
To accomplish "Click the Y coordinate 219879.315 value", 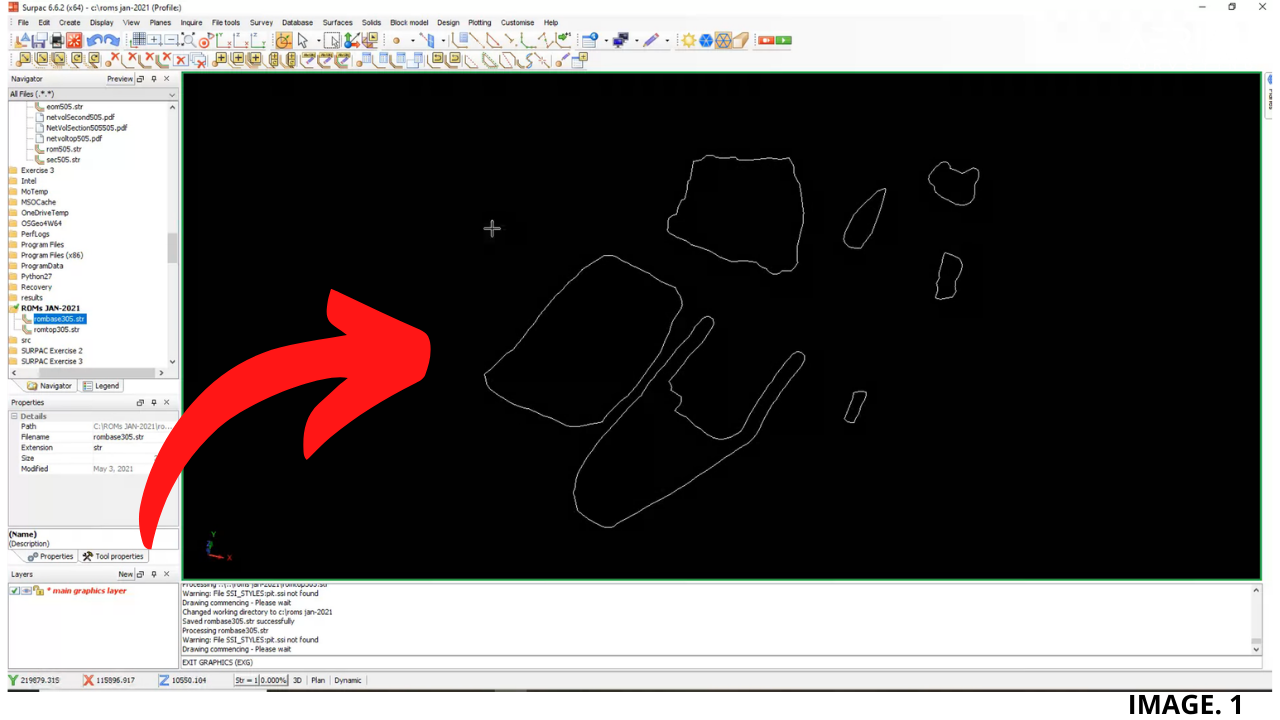I will tap(40, 680).
